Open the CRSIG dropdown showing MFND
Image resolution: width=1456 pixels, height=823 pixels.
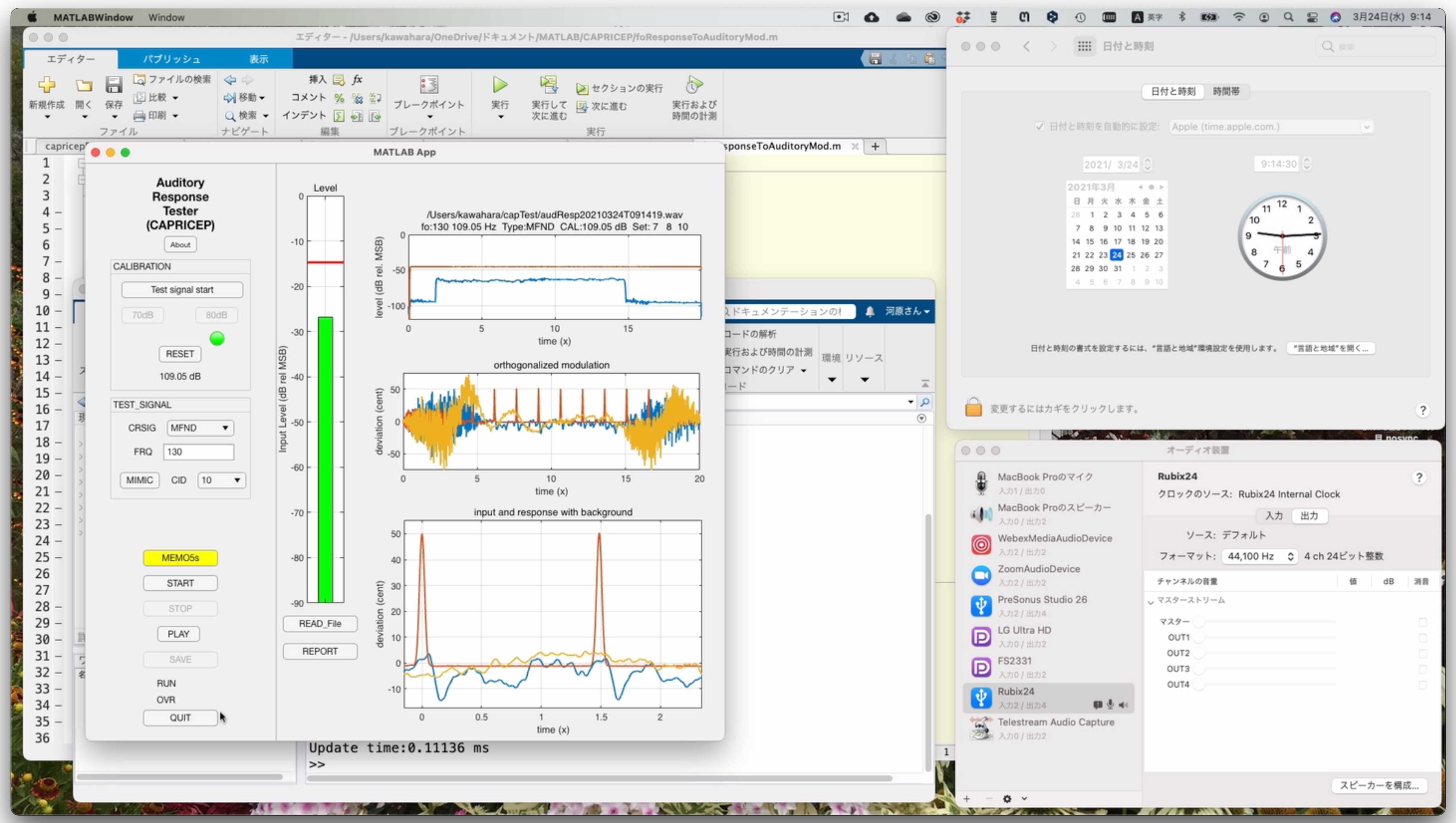tap(200, 428)
